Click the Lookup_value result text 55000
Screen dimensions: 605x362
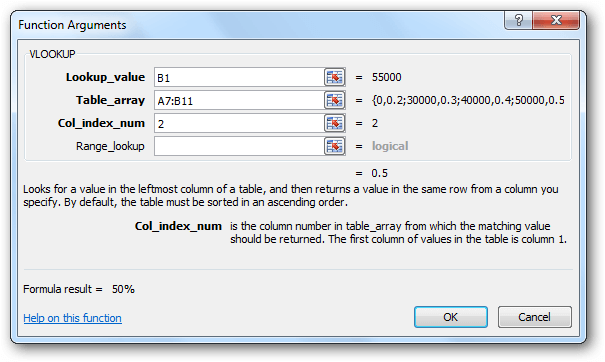(387, 77)
